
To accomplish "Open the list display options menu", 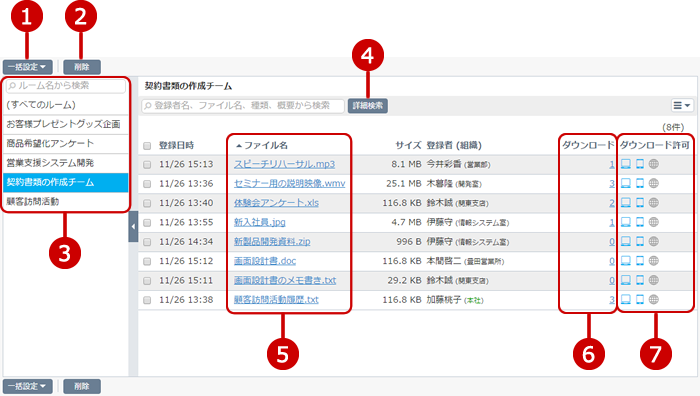I will 682,105.
